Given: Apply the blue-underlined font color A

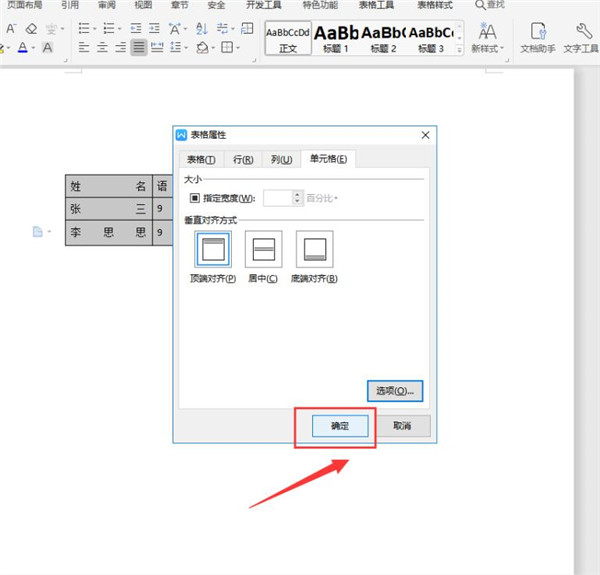Looking at the screenshot, I should pyautogui.click(x=23, y=47).
